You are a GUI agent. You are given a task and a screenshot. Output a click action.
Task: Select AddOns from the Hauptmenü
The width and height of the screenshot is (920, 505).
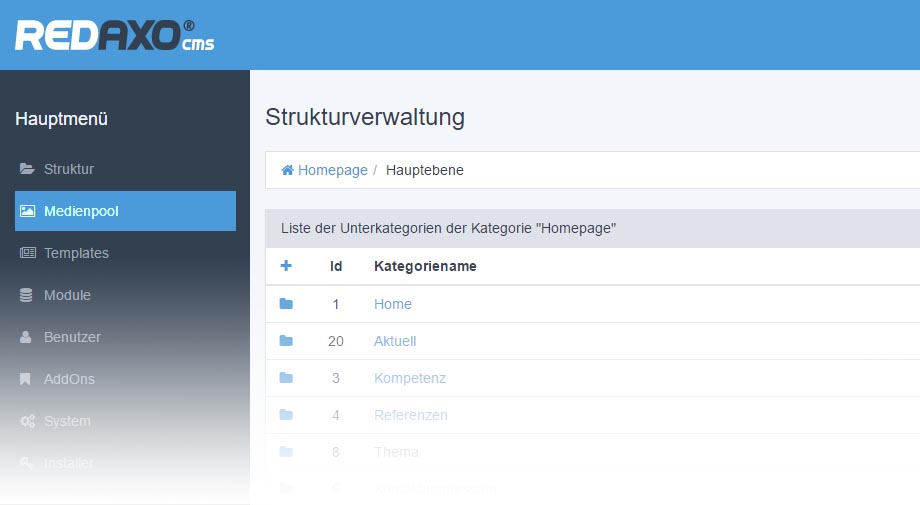69,379
